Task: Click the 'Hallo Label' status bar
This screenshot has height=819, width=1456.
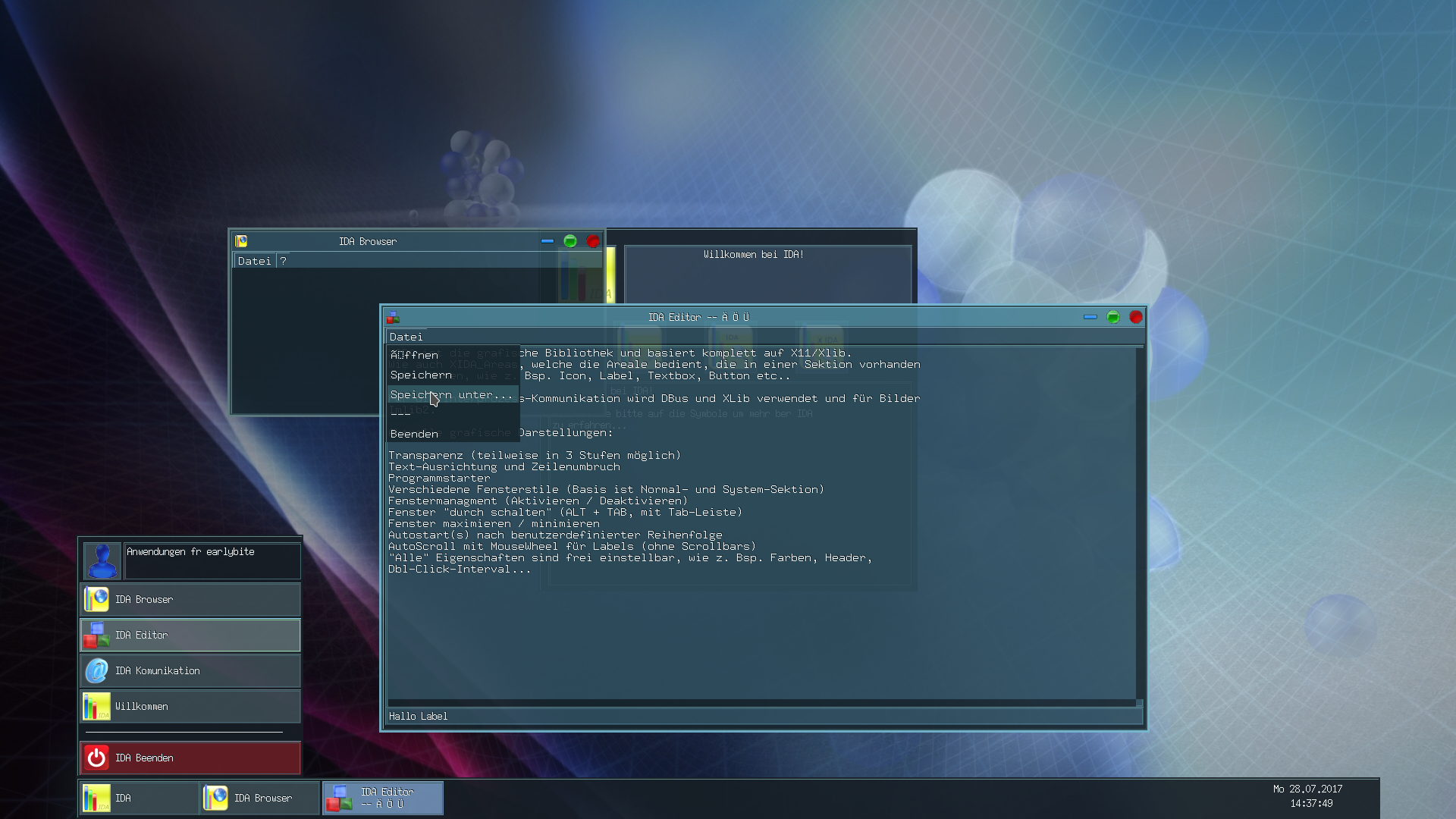Action: [418, 715]
